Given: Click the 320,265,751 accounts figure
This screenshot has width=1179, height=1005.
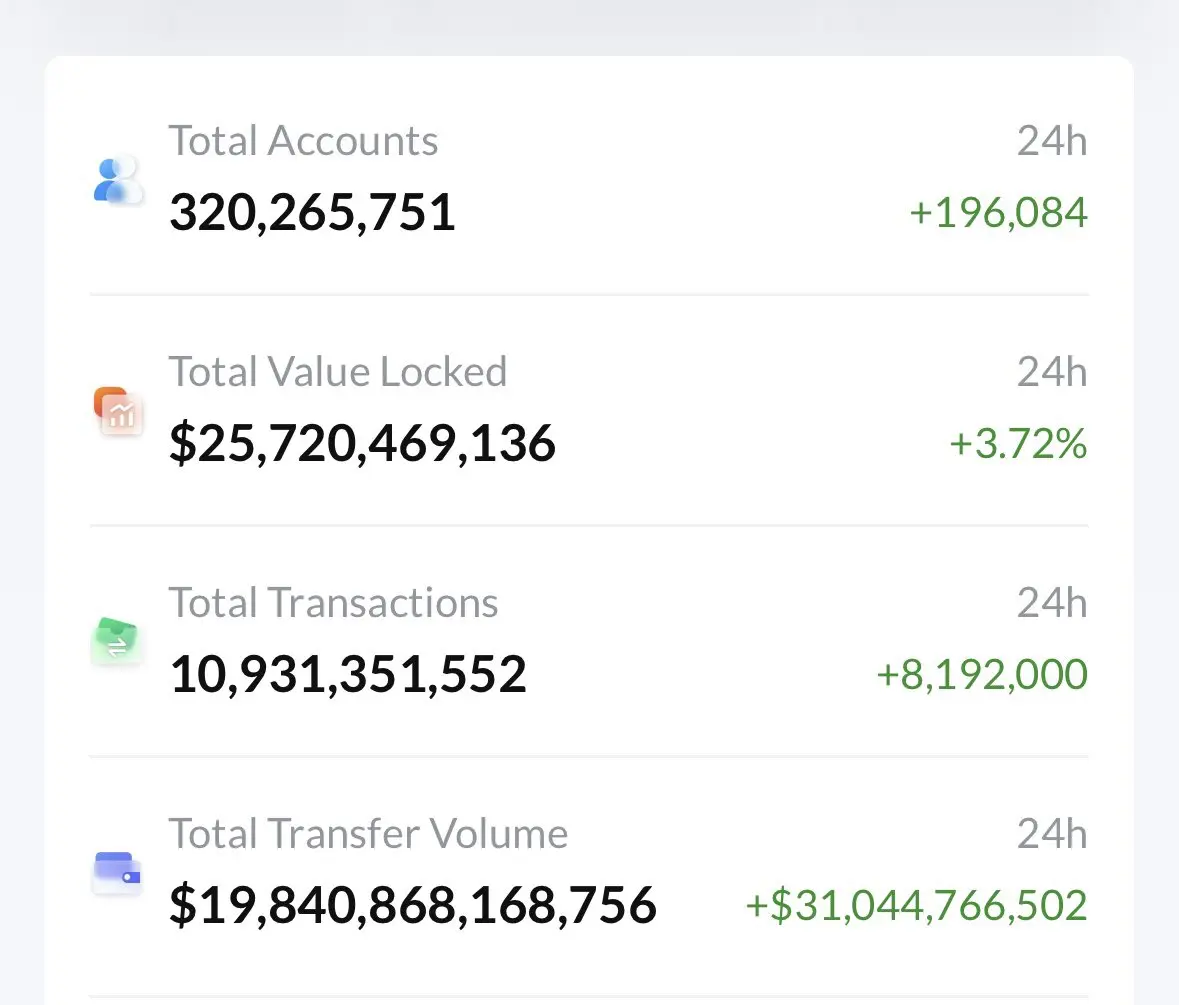Looking at the screenshot, I should tap(312, 212).
